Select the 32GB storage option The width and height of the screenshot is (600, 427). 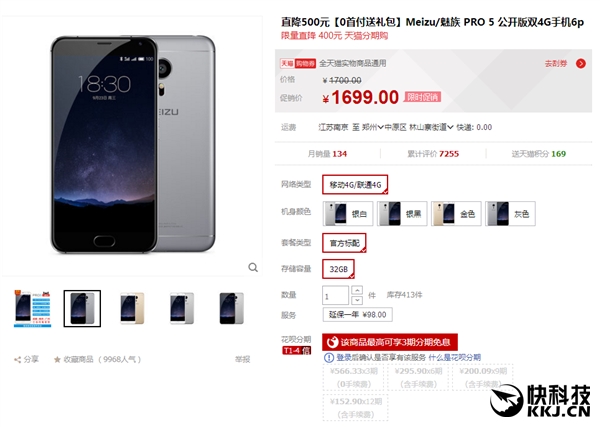click(338, 269)
